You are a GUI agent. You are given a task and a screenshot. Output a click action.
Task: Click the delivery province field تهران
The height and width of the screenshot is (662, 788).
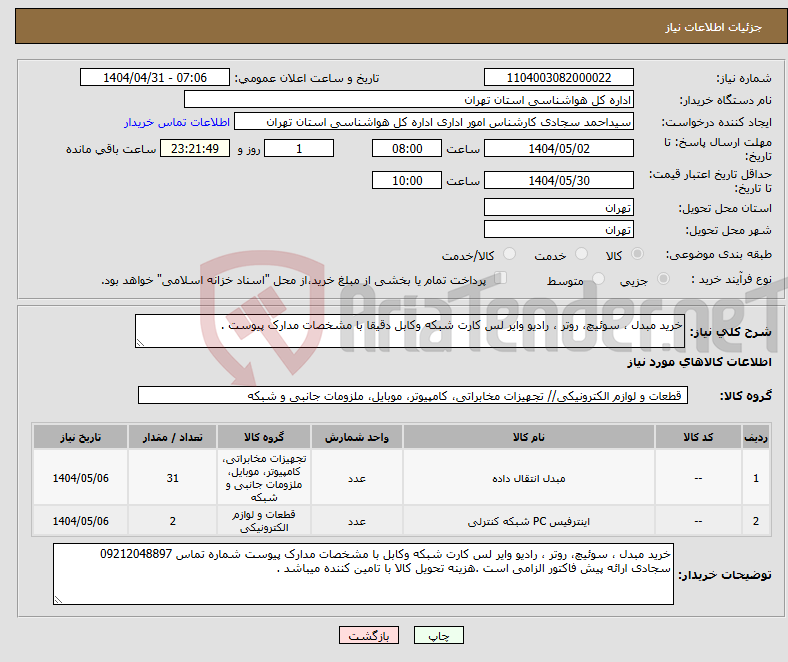pos(559,208)
